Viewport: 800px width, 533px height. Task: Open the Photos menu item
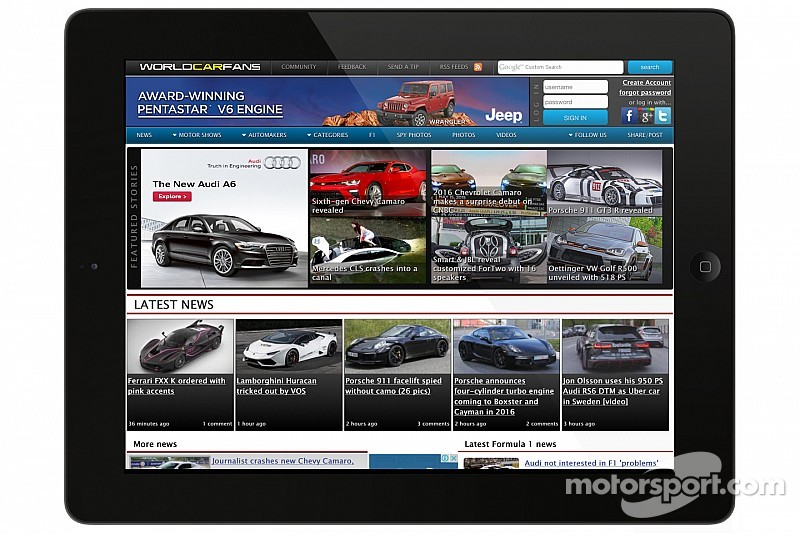click(x=463, y=135)
